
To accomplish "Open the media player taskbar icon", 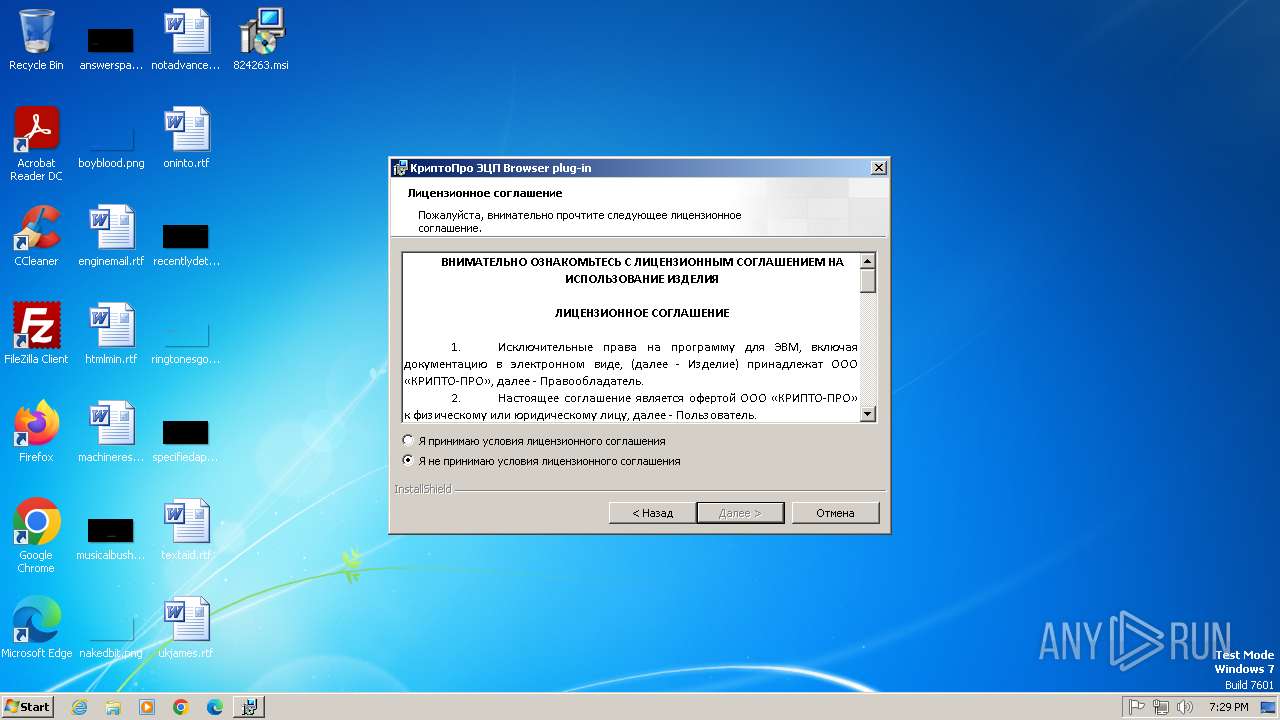I will coord(147,707).
